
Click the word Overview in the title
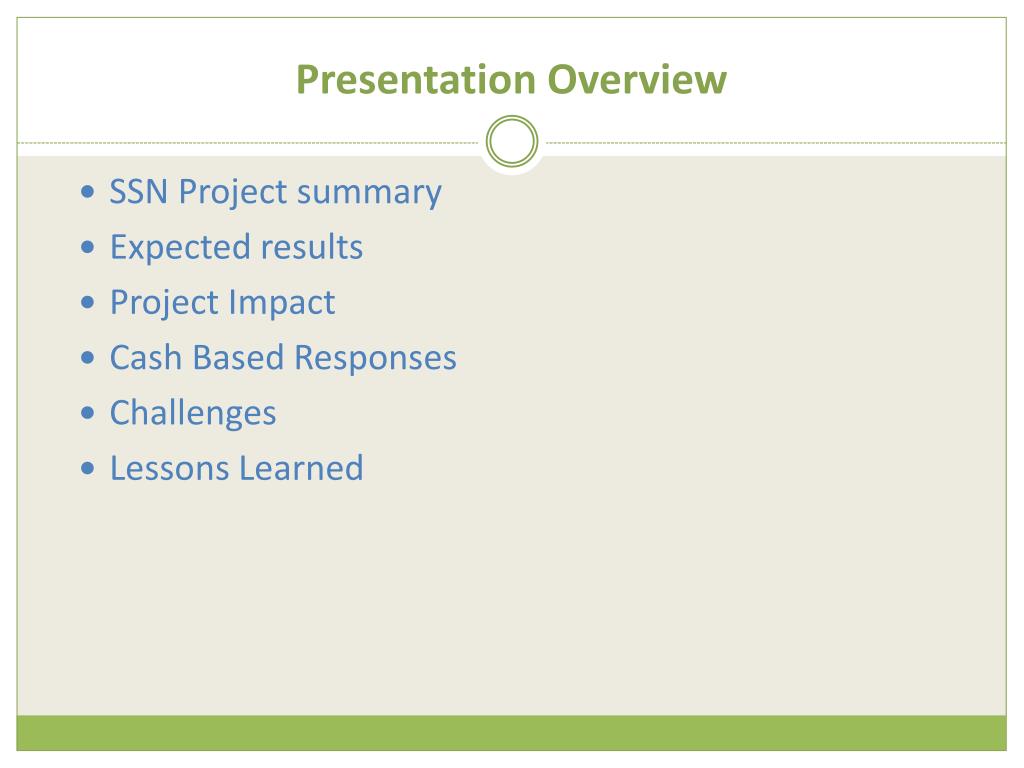point(637,80)
